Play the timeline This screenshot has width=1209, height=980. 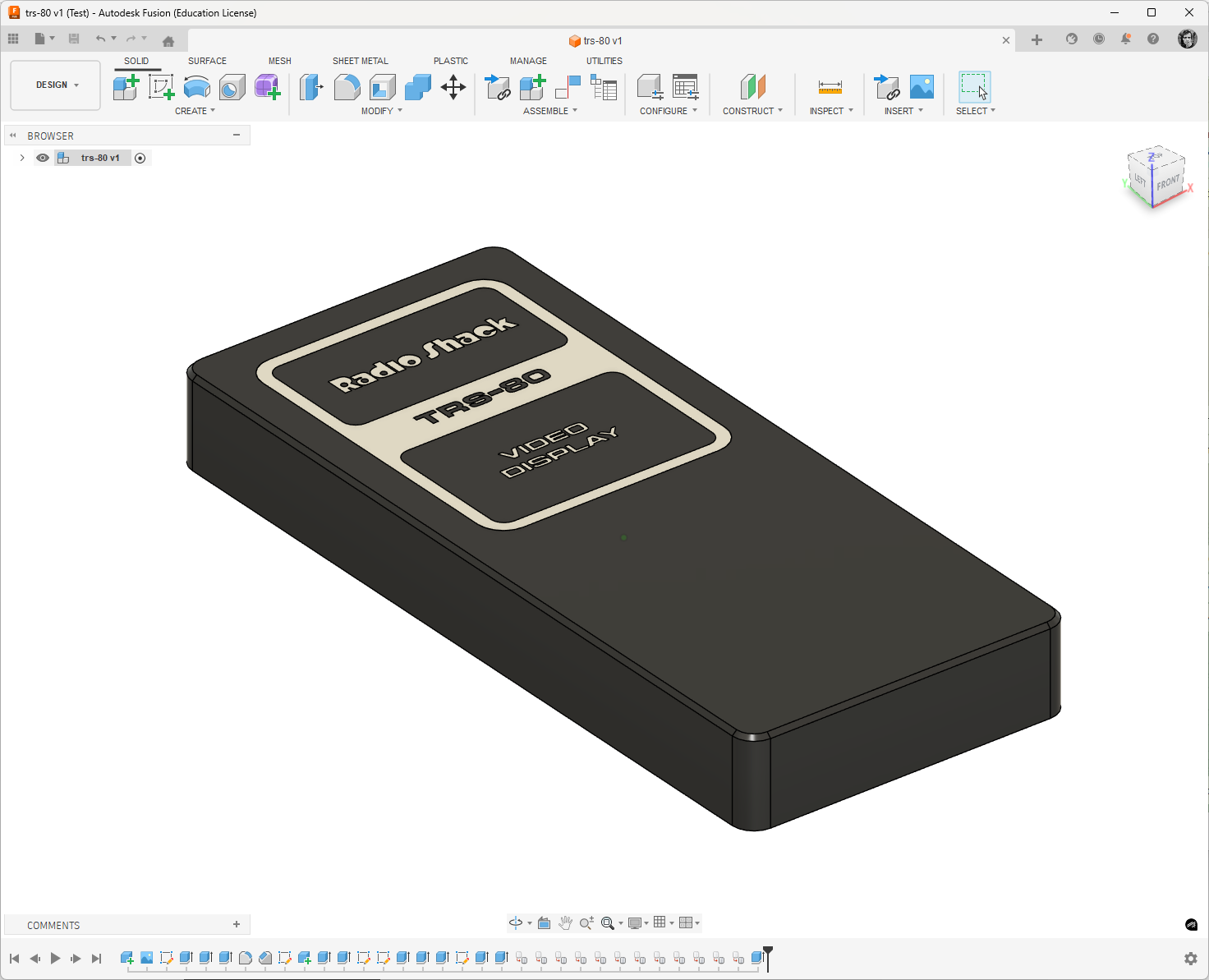coord(55,958)
